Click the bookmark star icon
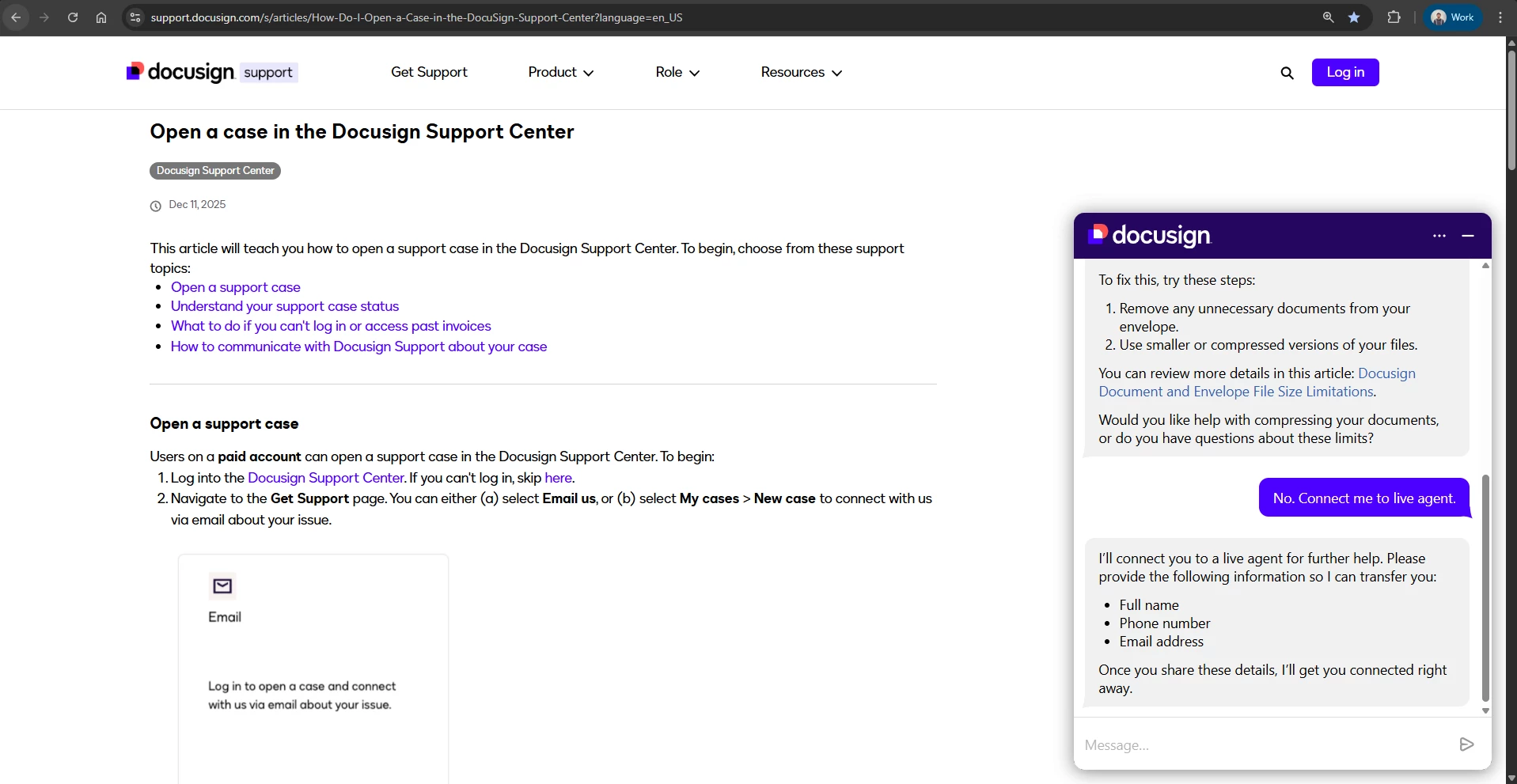 point(1354,17)
